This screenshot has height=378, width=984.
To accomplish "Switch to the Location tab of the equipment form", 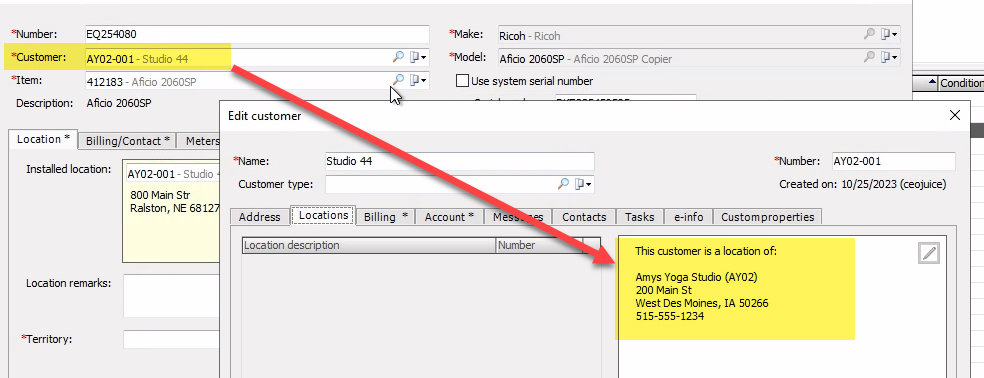I will pos(43,139).
